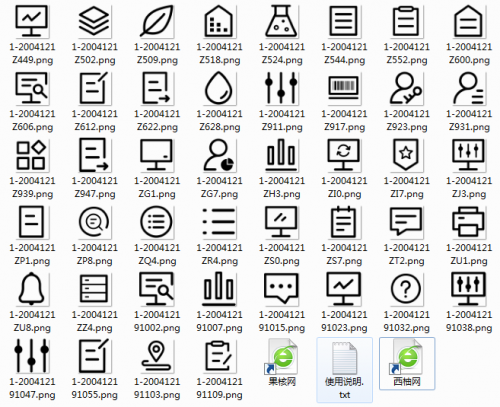Click the printer icon ZU1.png

pos(469,222)
